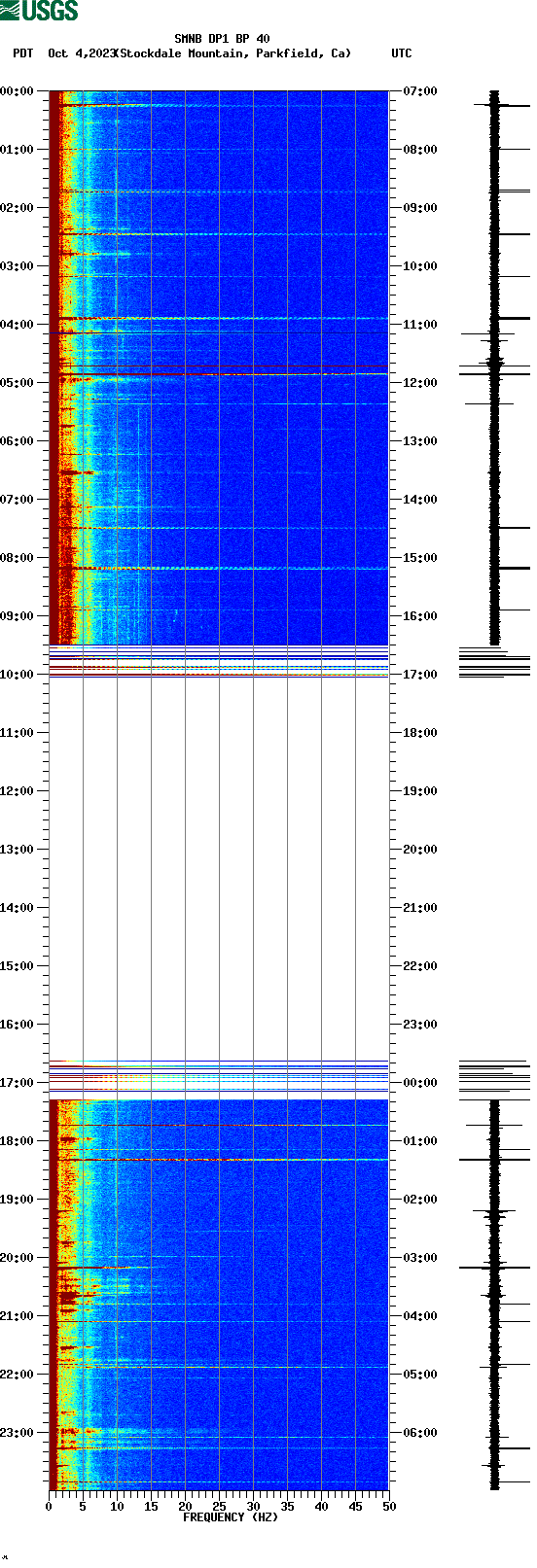Click the 23:00 UTC time label
The image size is (537, 1568).
[x=420, y=1025]
